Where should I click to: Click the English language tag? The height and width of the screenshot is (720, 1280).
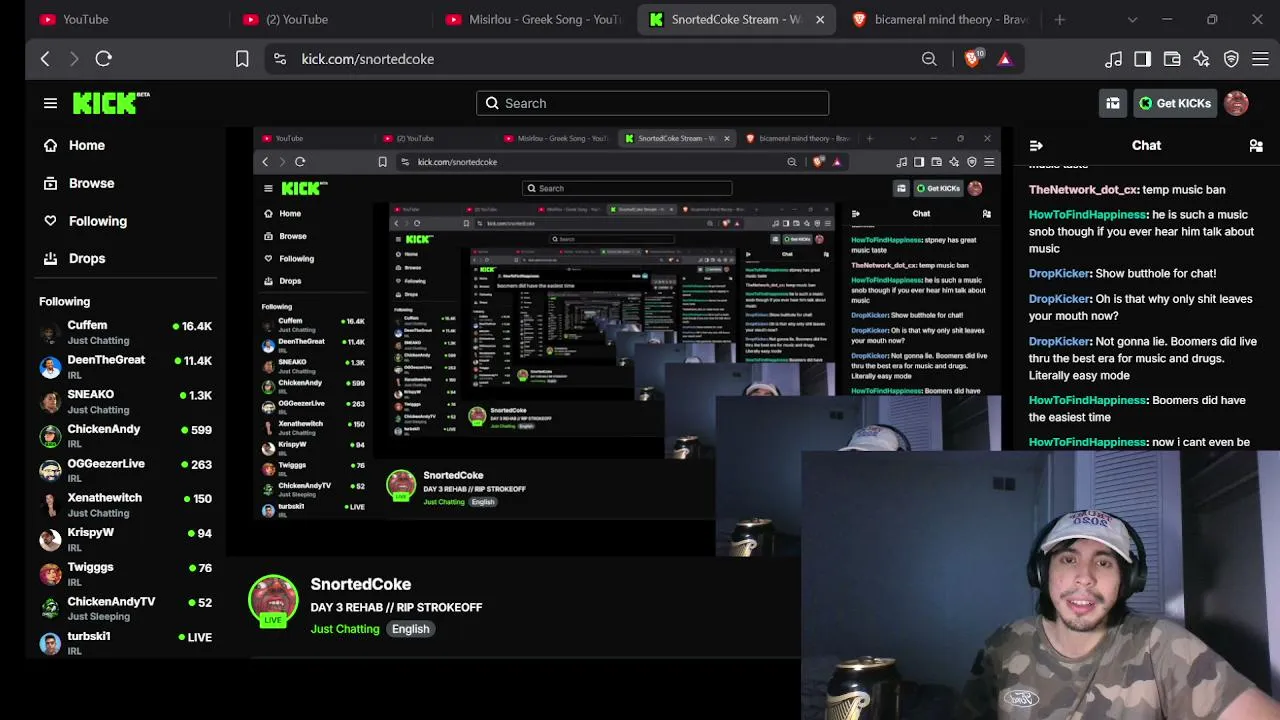coord(411,629)
